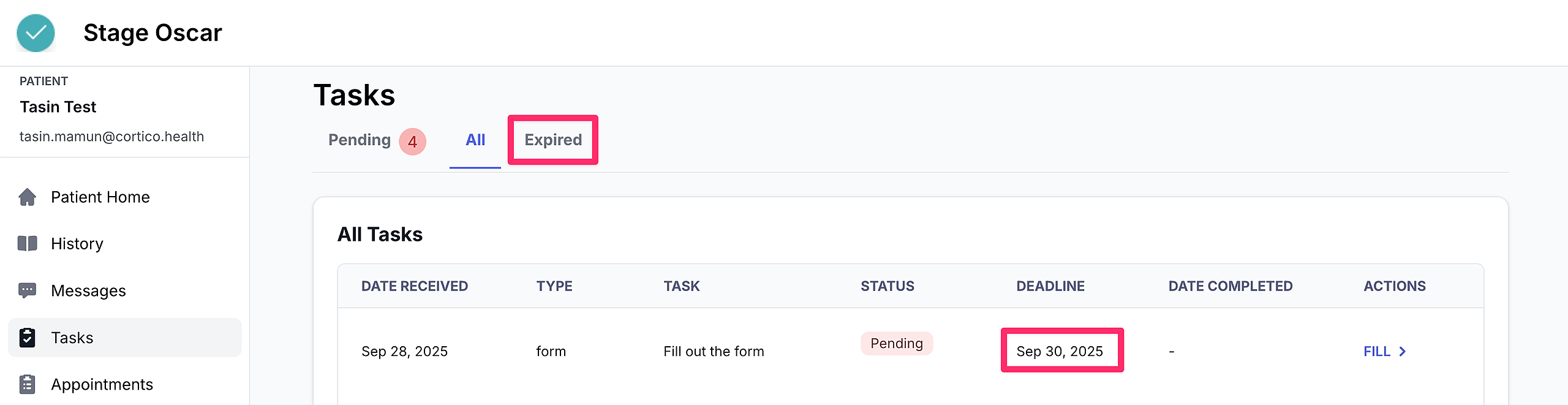Viewport: 1568px width, 405px height.
Task: Click the Stage Oscar checkmark logo
Action: [x=36, y=33]
